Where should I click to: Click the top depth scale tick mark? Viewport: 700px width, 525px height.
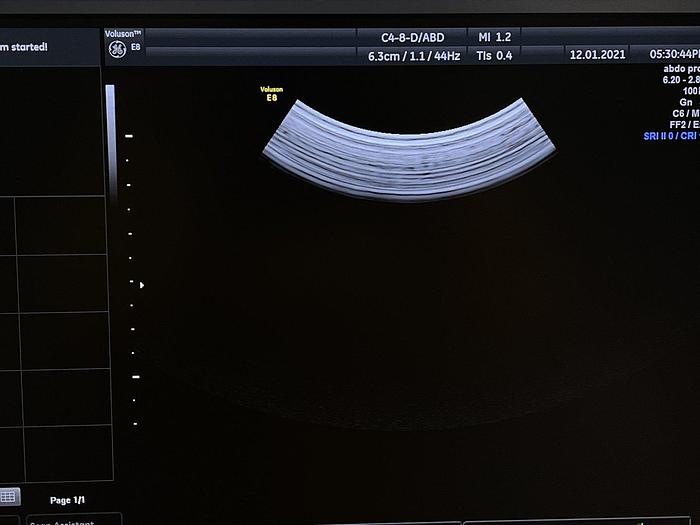[x=128, y=136]
